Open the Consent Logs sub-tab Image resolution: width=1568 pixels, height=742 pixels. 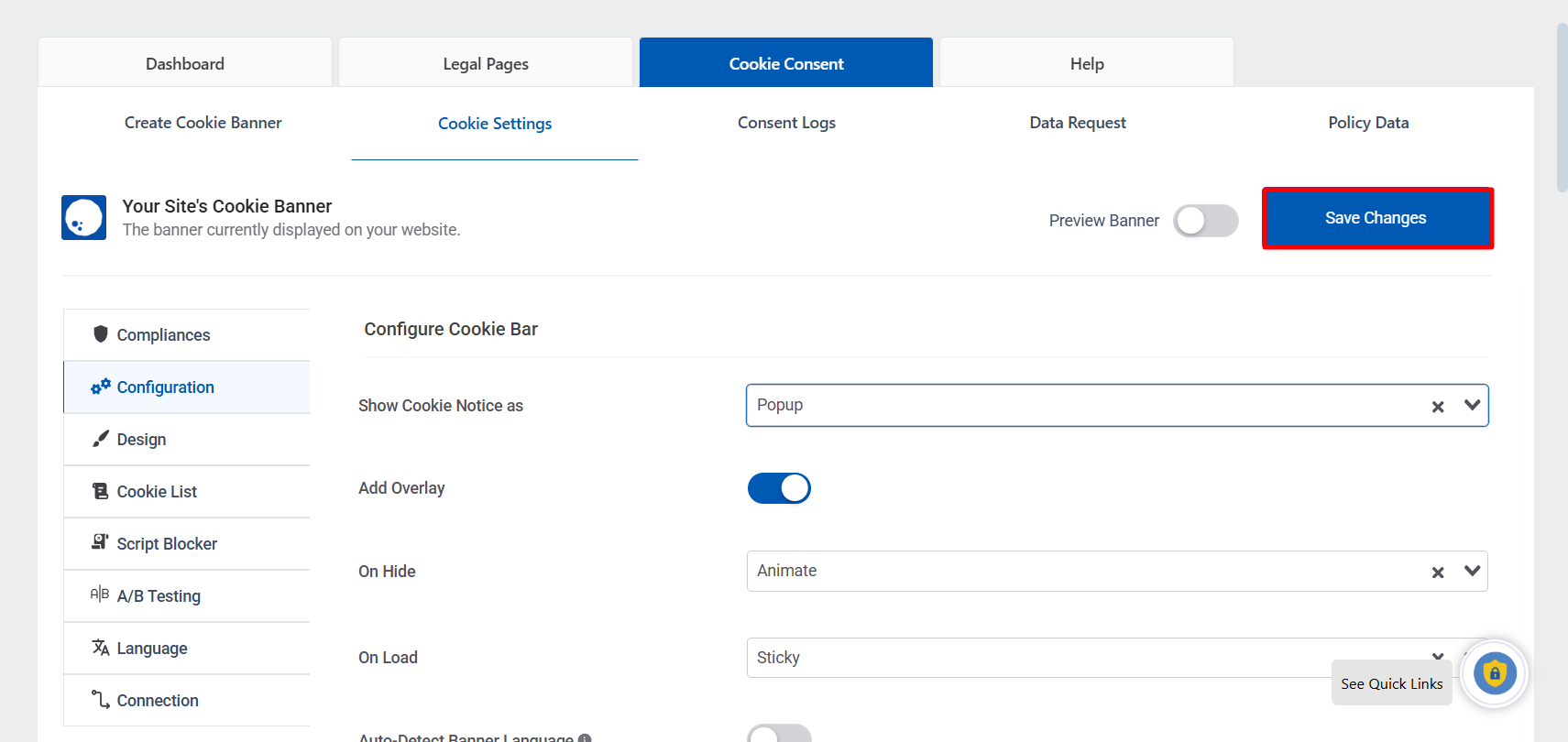tap(786, 123)
